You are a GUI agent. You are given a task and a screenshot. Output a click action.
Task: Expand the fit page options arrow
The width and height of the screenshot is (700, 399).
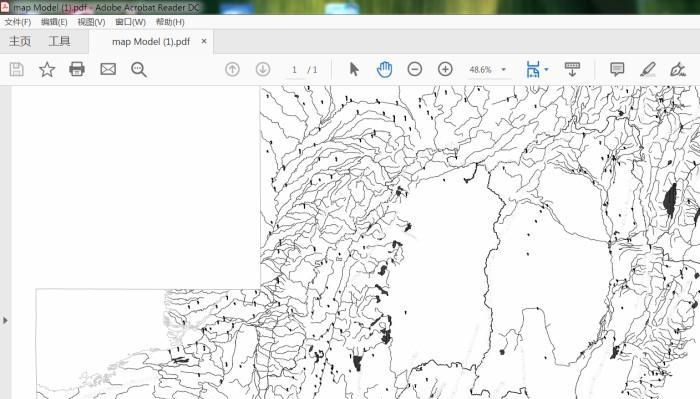tap(546, 70)
